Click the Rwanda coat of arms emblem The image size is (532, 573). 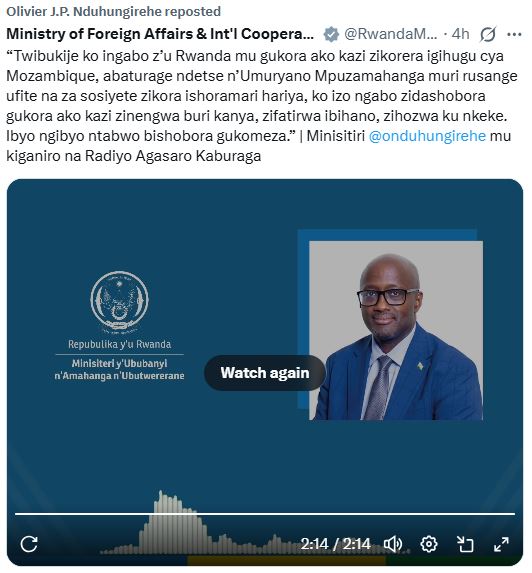point(119,302)
